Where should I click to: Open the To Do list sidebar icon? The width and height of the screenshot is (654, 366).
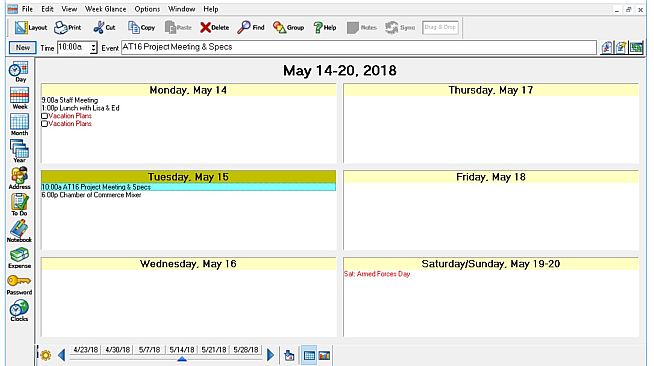[19, 205]
